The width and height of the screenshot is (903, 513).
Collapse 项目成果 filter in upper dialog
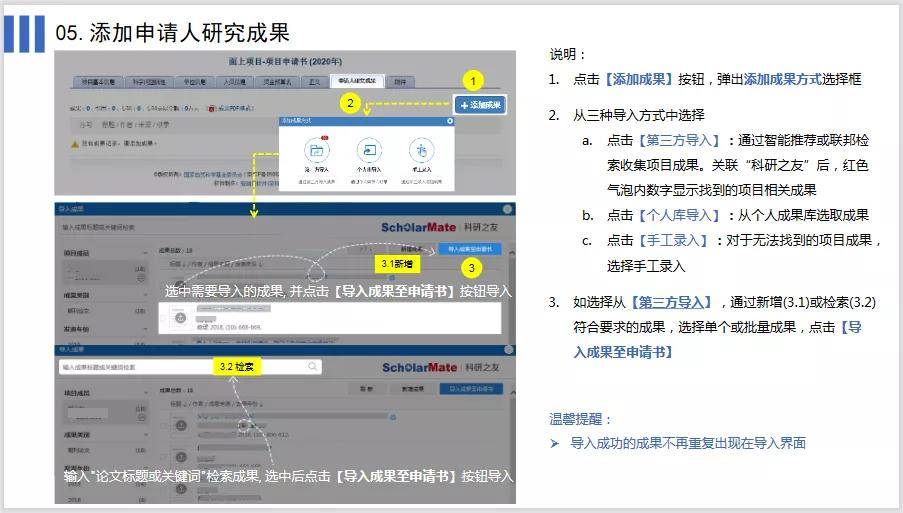click(x=145, y=253)
